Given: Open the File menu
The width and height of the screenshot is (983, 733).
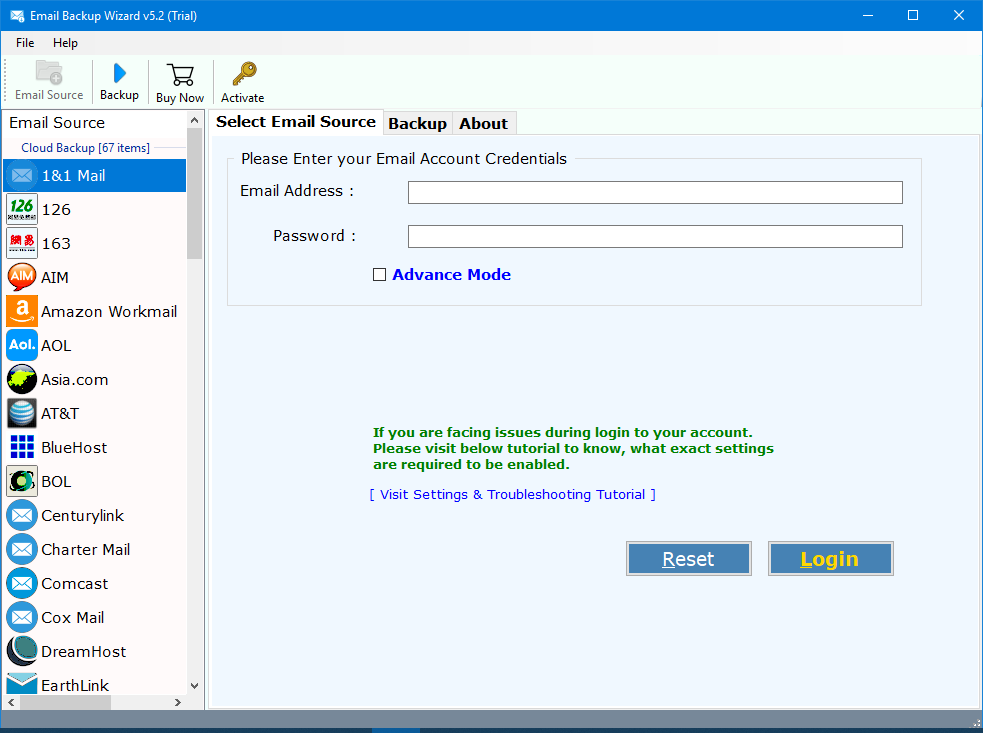Looking at the screenshot, I should [25, 43].
